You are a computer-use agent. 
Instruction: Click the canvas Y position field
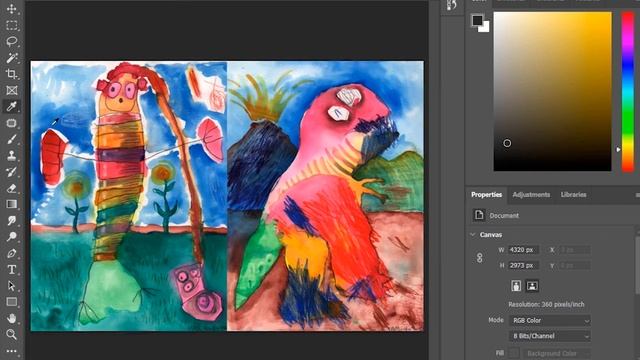(x=575, y=265)
